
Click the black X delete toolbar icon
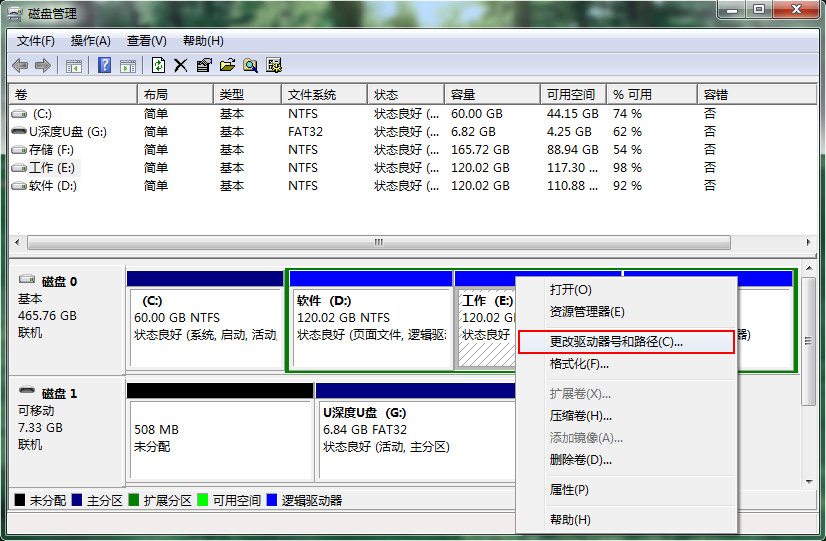181,66
